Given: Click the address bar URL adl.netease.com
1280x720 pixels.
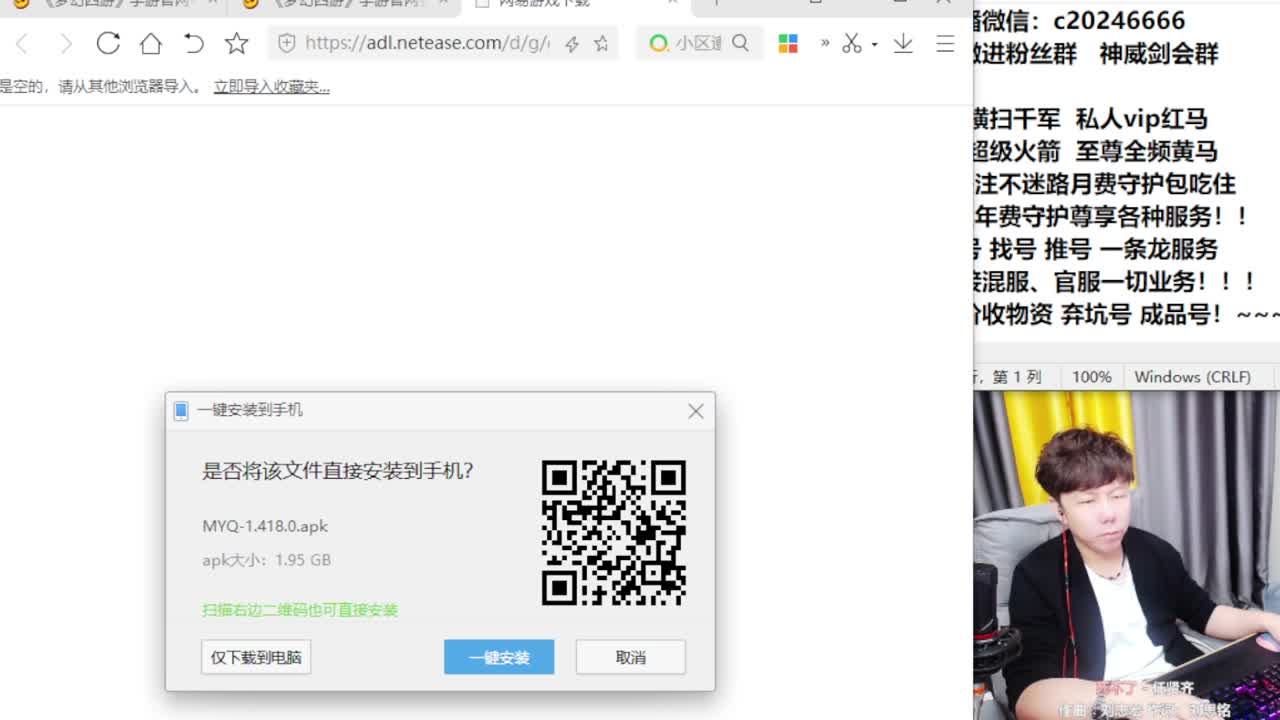Looking at the screenshot, I should [x=427, y=43].
